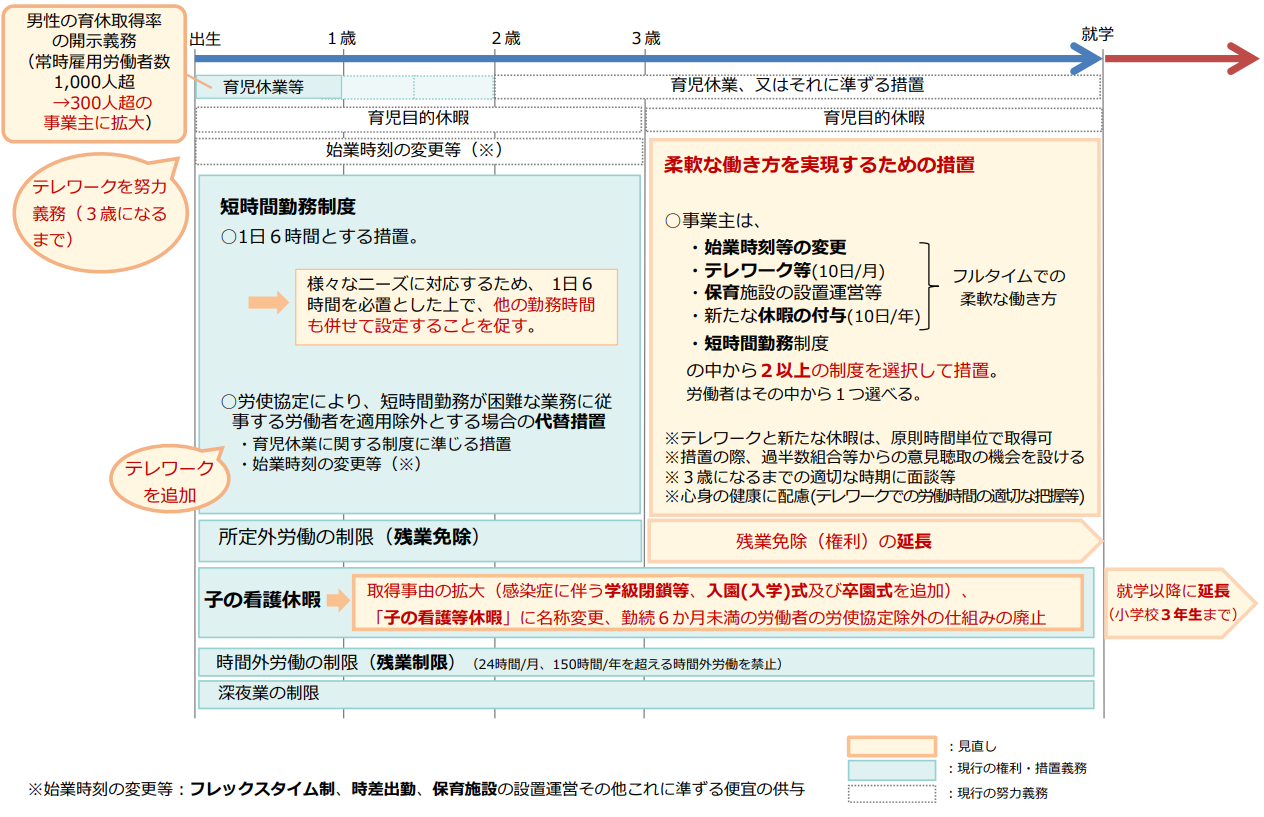This screenshot has width=1264, height=817.
Task: Click the note "※テレワークと新たな休暇は、原則時間単位で取得可"
Action: 858,439
